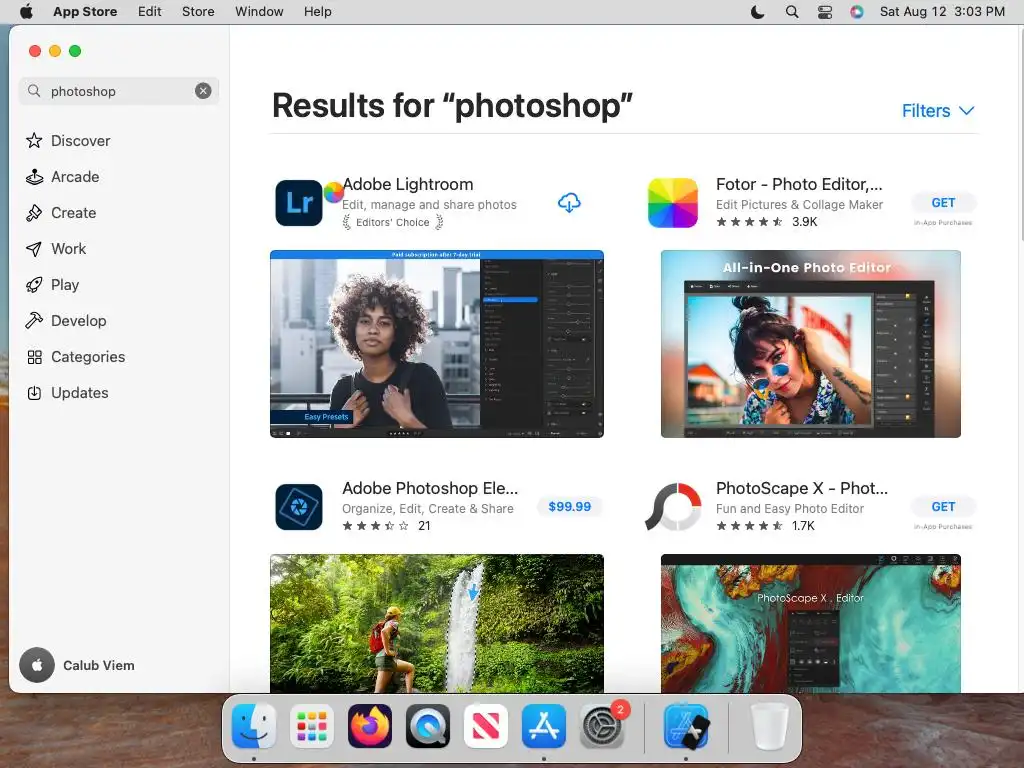Open the Arcade section
The image size is (1024, 768).
(63, 176)
